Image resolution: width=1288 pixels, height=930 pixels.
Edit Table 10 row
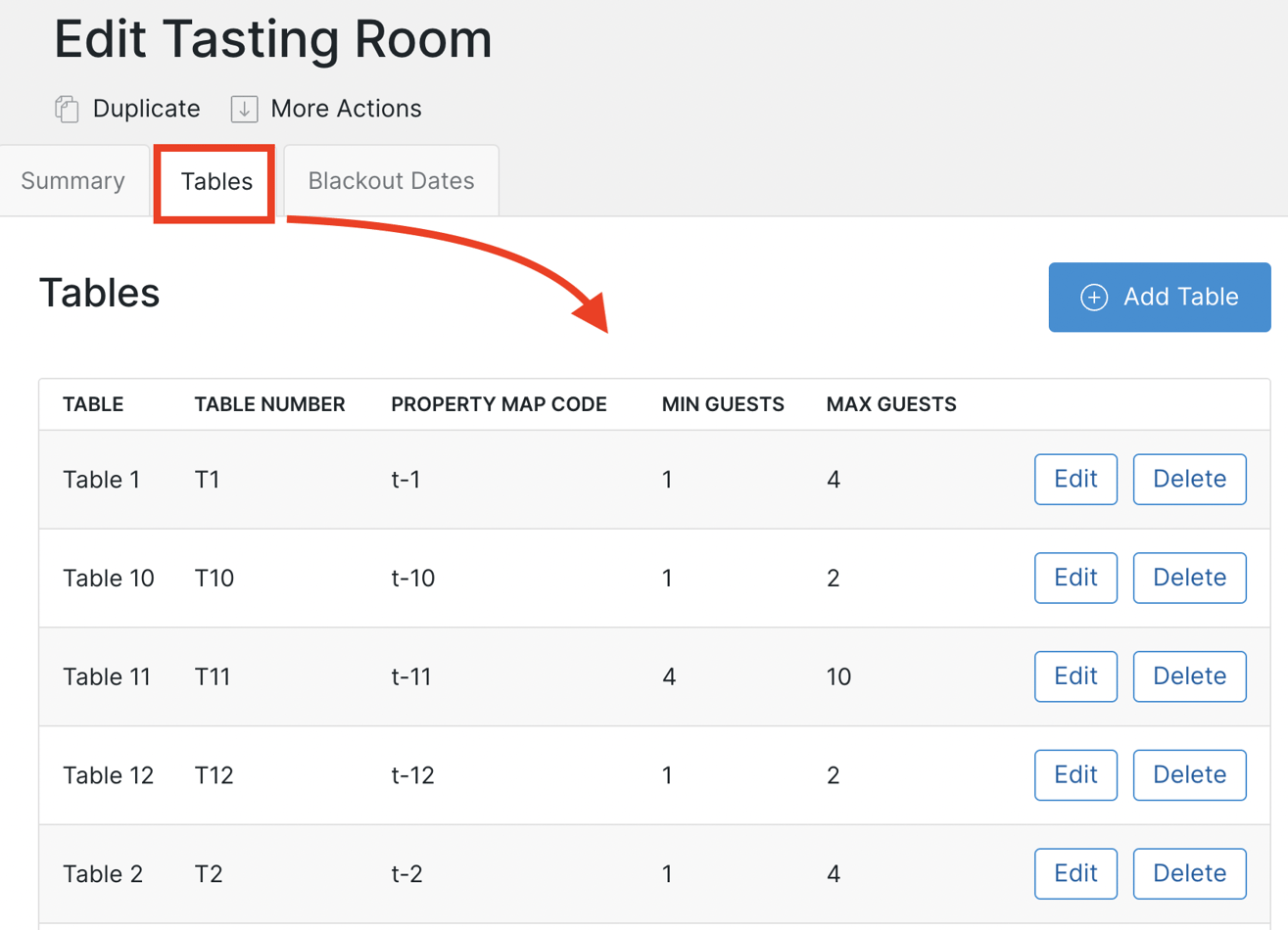click(1075, 578)
